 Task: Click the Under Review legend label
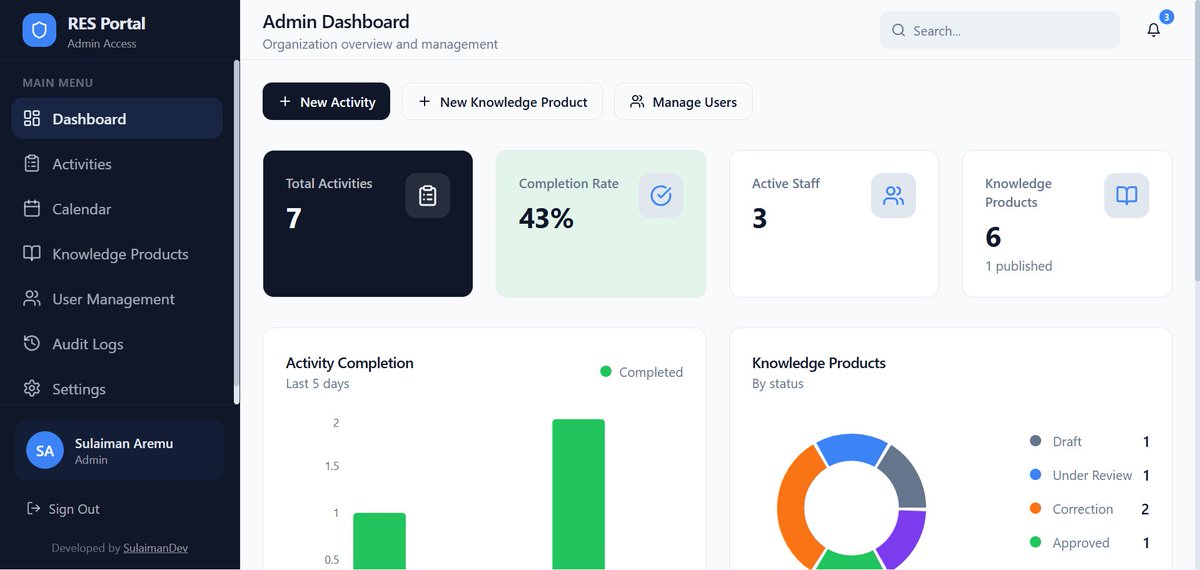point(1092,475)
